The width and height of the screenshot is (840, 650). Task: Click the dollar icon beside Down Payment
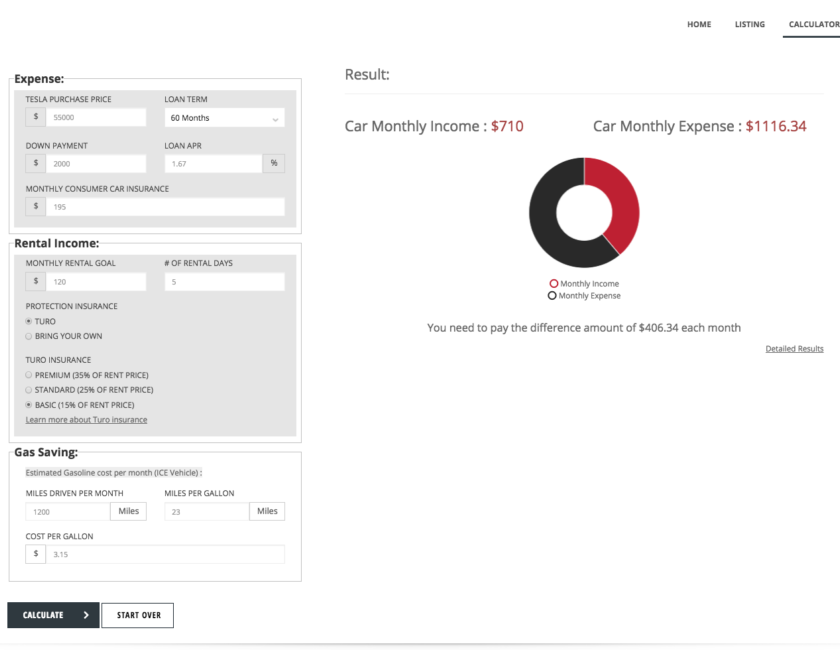click(x=36, y=163)
